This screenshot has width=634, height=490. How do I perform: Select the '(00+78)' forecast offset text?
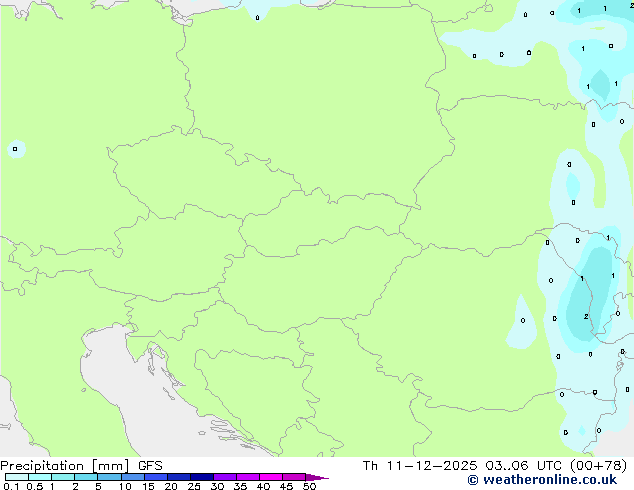tap(598, 466)
